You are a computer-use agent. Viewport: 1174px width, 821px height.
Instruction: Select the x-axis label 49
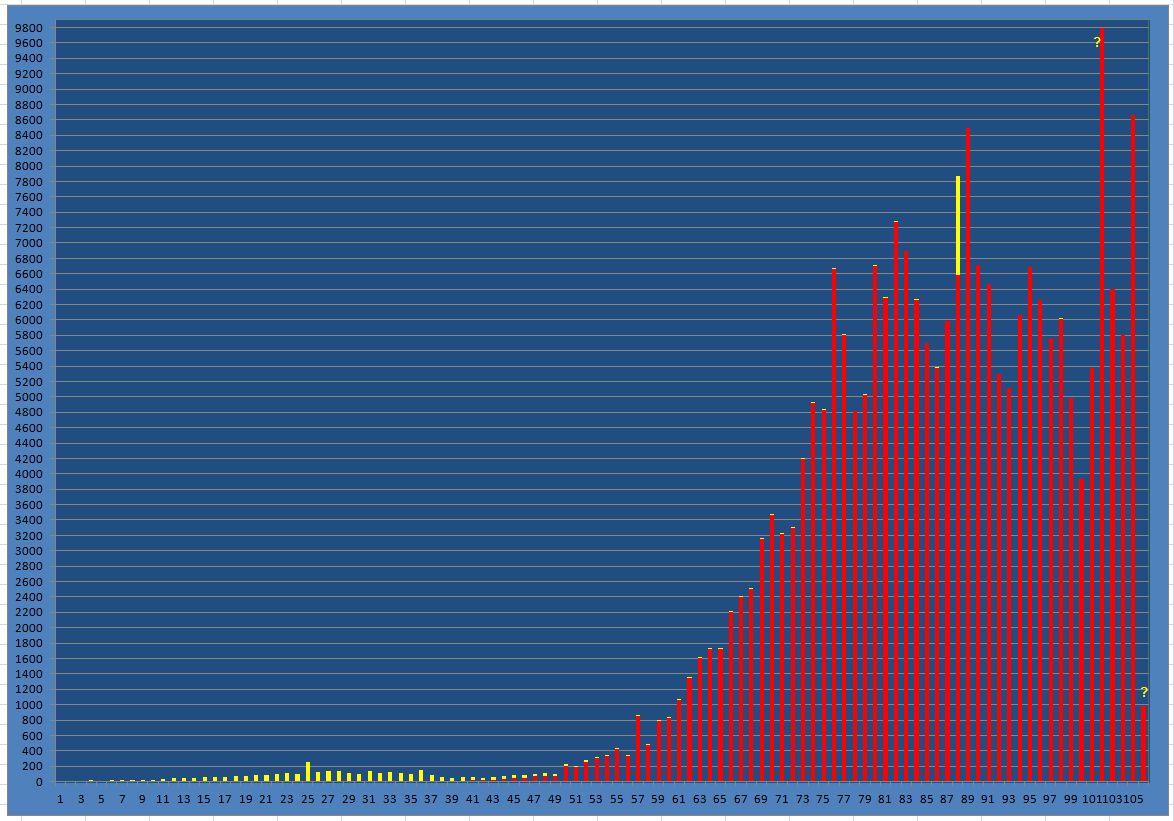pyautogui.click(x=555, y=800)
